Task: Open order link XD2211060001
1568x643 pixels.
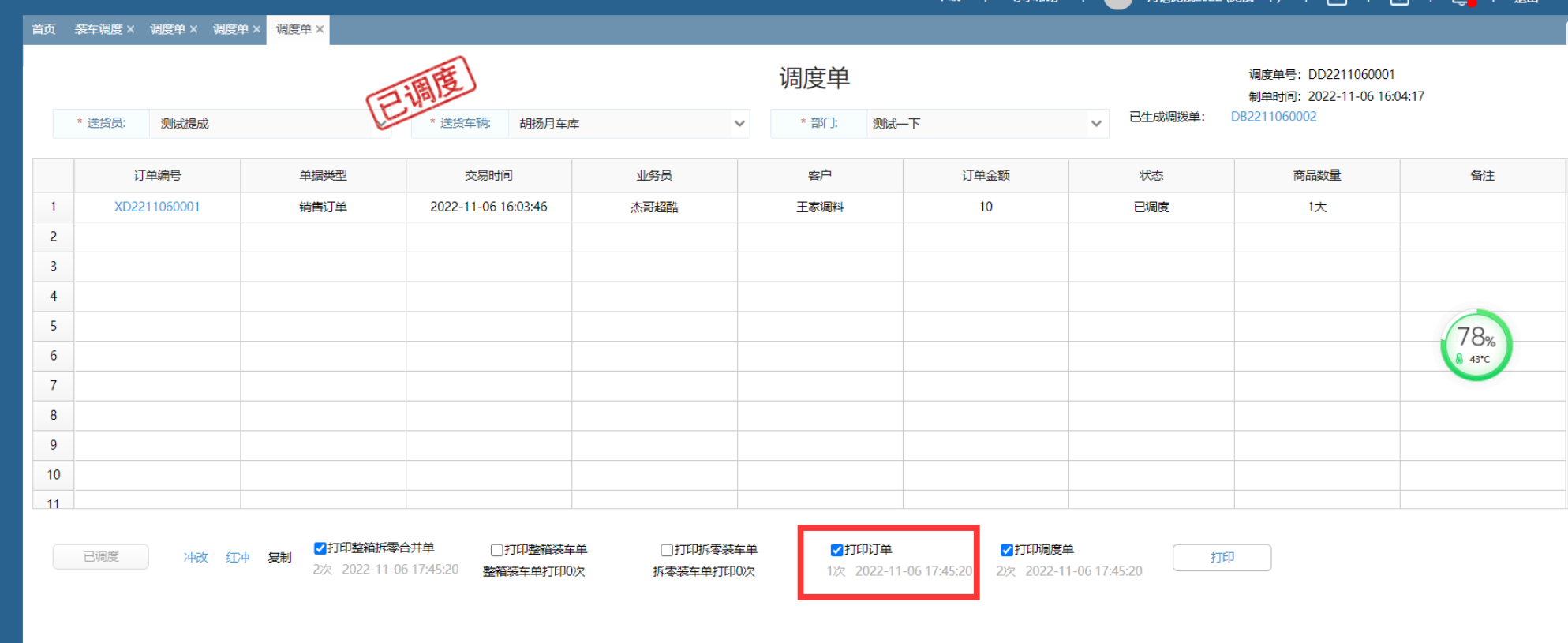Action: pyautogui.click(x=157, y=207)
